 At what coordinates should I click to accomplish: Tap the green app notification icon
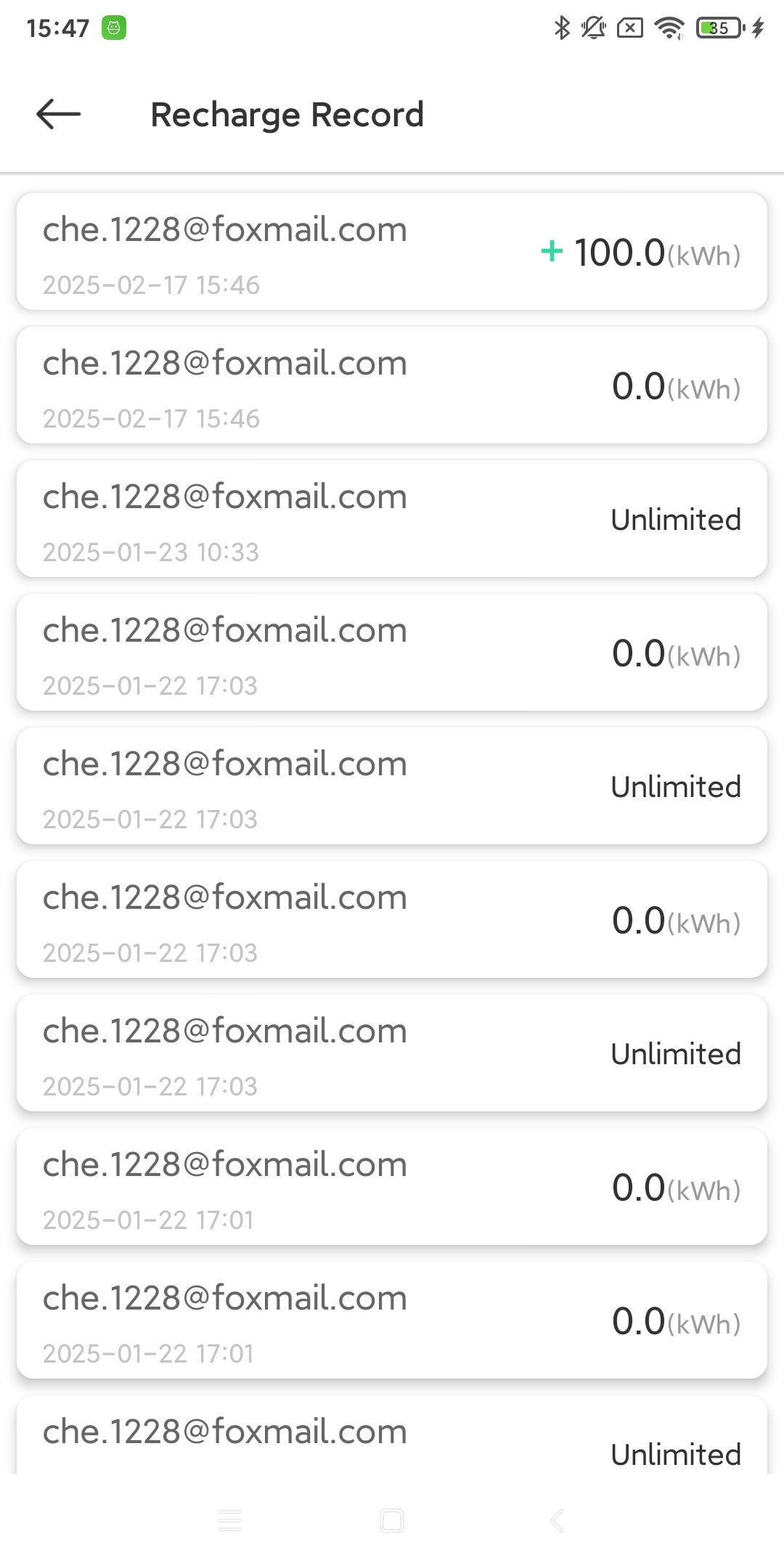[x=114, y=28]
